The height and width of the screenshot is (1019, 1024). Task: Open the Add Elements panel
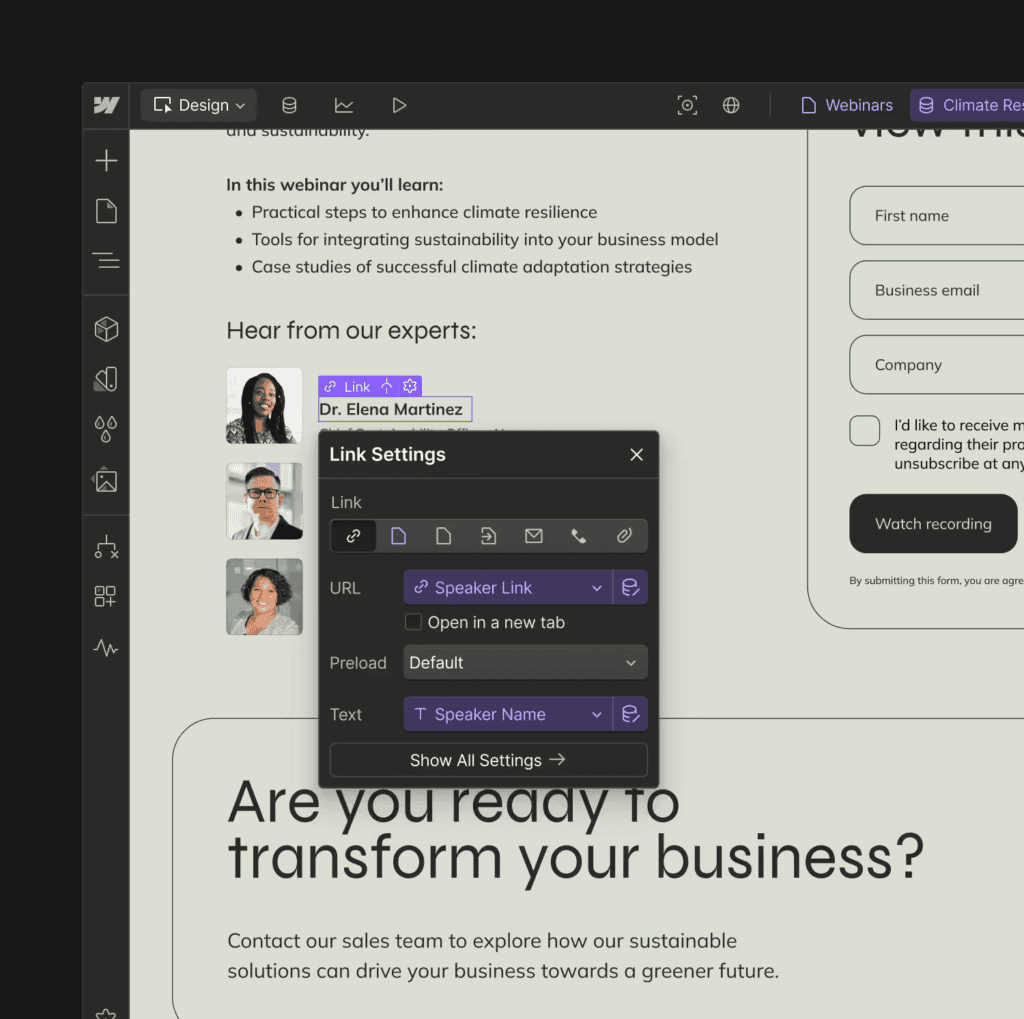[x=106, y=160]
